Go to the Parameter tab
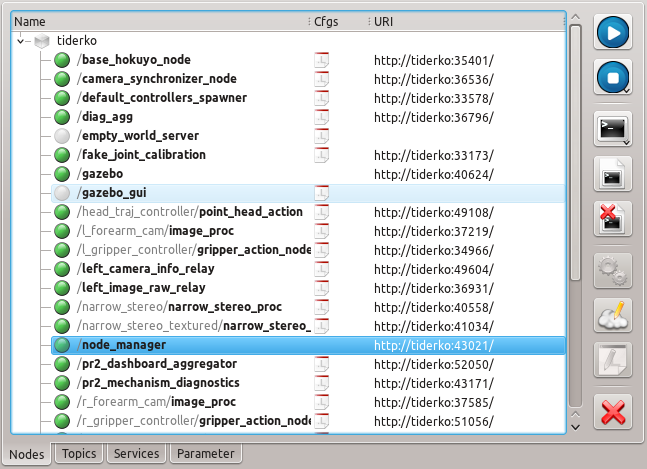The height and width of the screenshot is (469, 647). click(x=205, y=454)
